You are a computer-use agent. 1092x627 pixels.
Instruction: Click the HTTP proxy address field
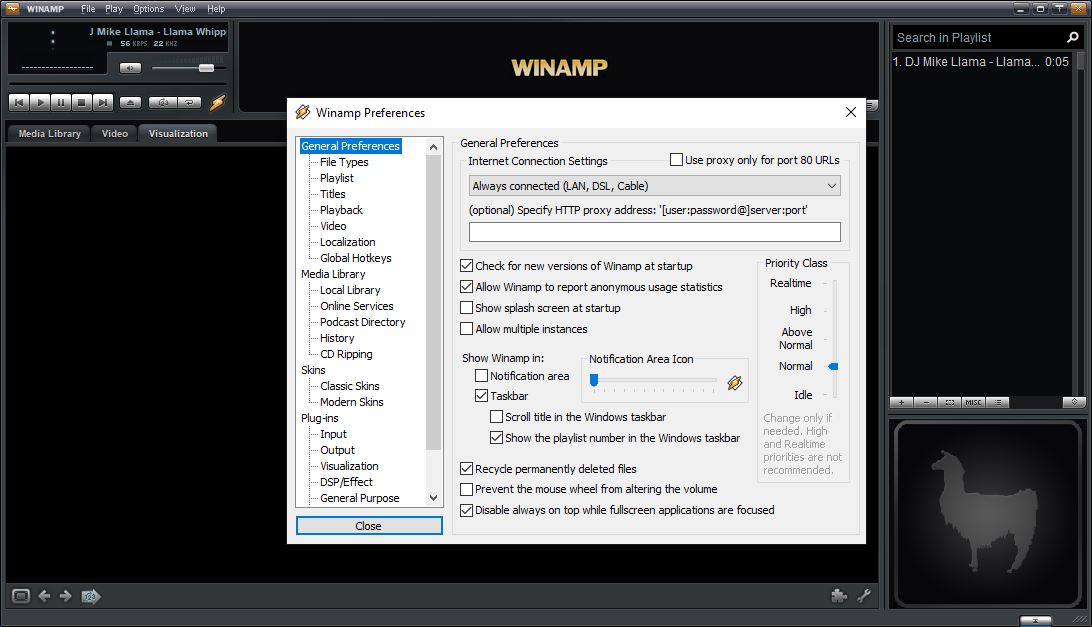pos(655,232)
